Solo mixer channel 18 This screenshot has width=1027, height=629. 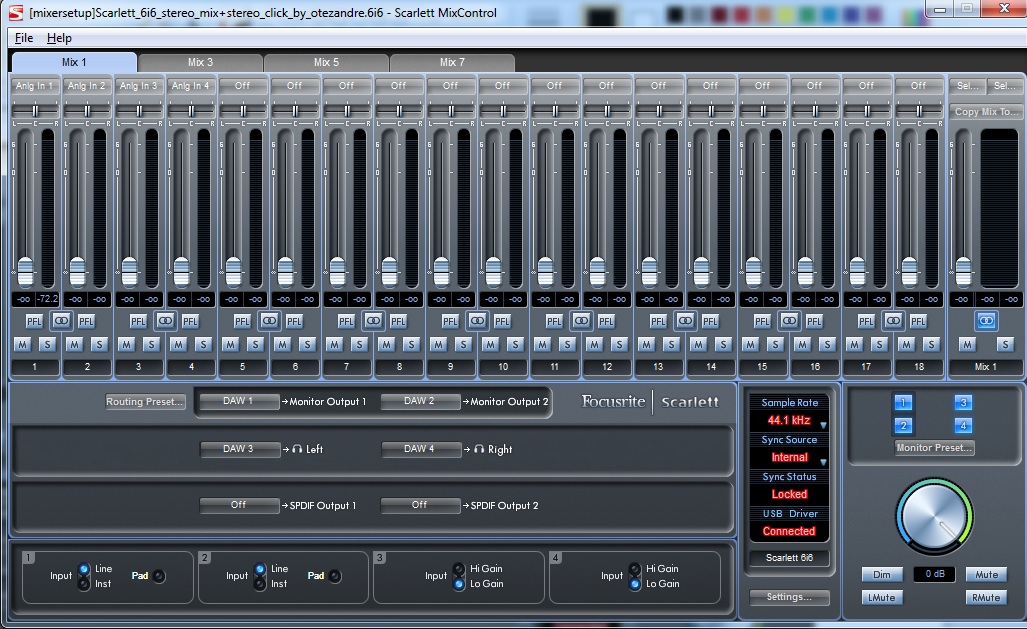(x=931, y=344)
